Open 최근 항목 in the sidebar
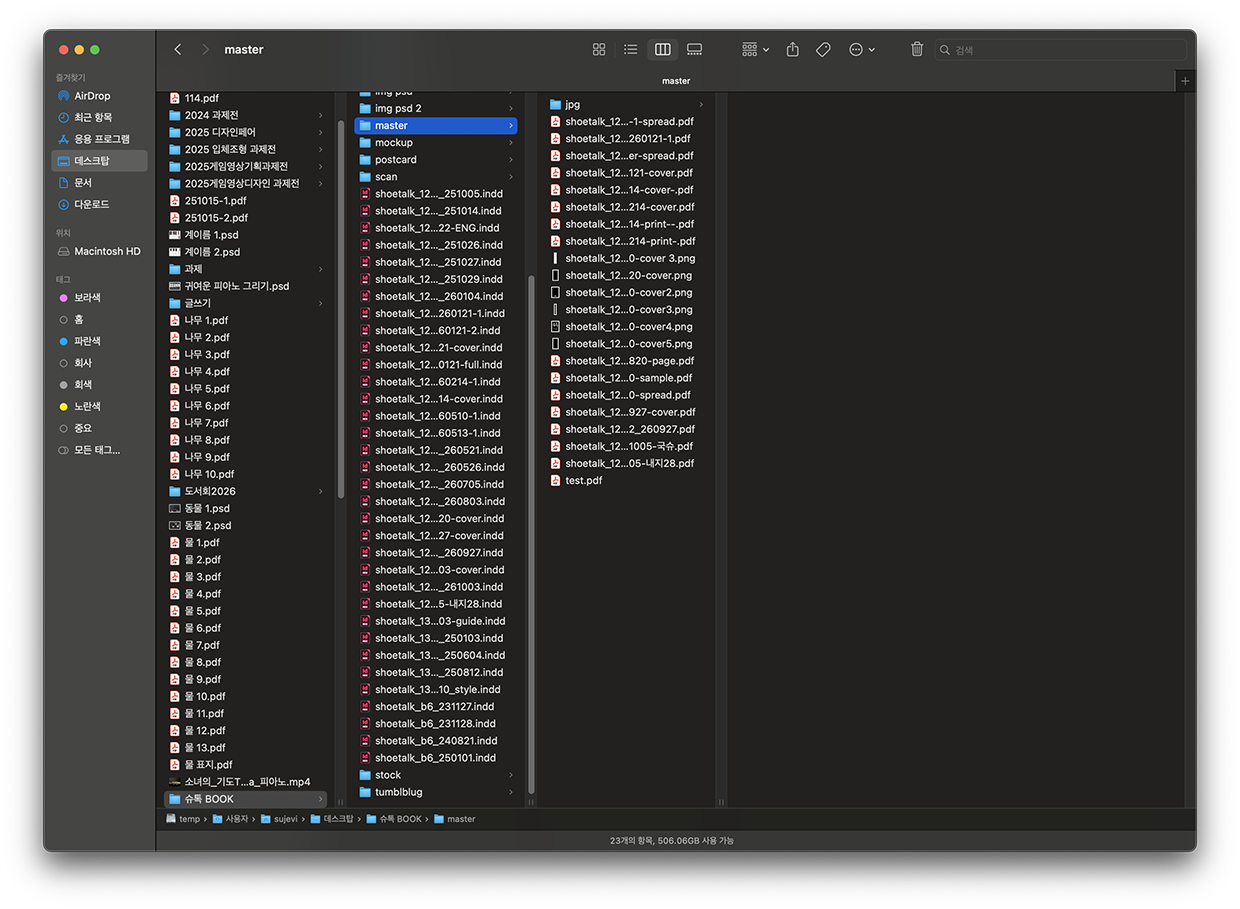 point(100,117)
